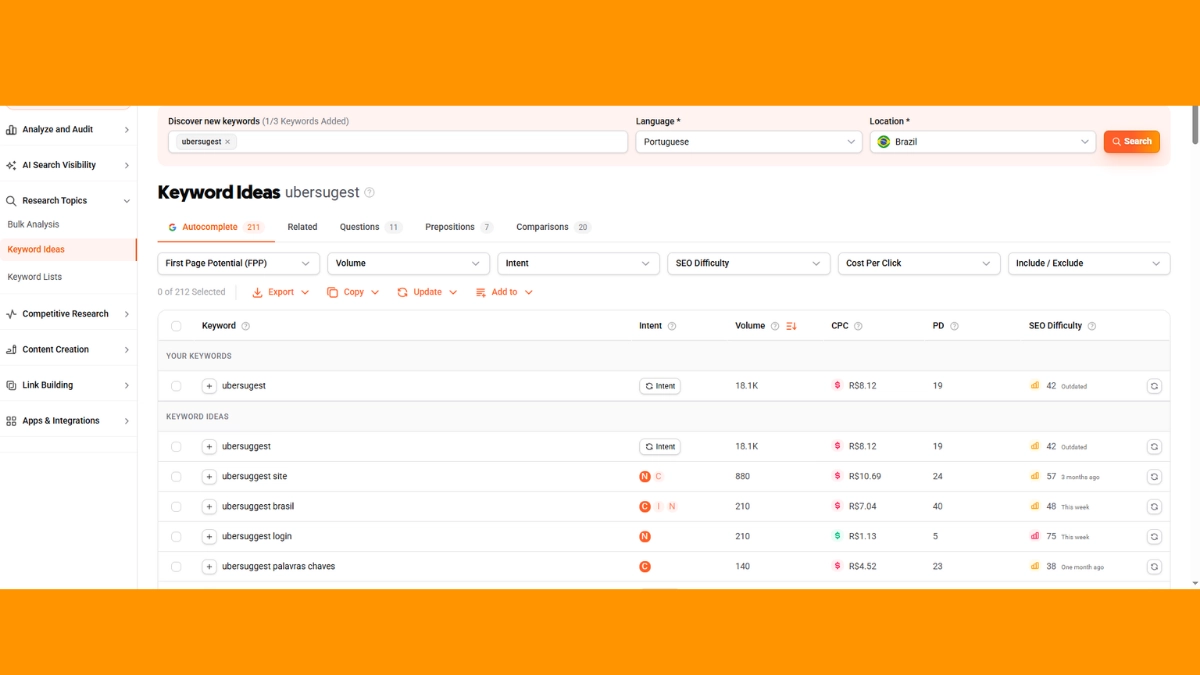
Task: Click the Link Building icon
Action: 11,385
